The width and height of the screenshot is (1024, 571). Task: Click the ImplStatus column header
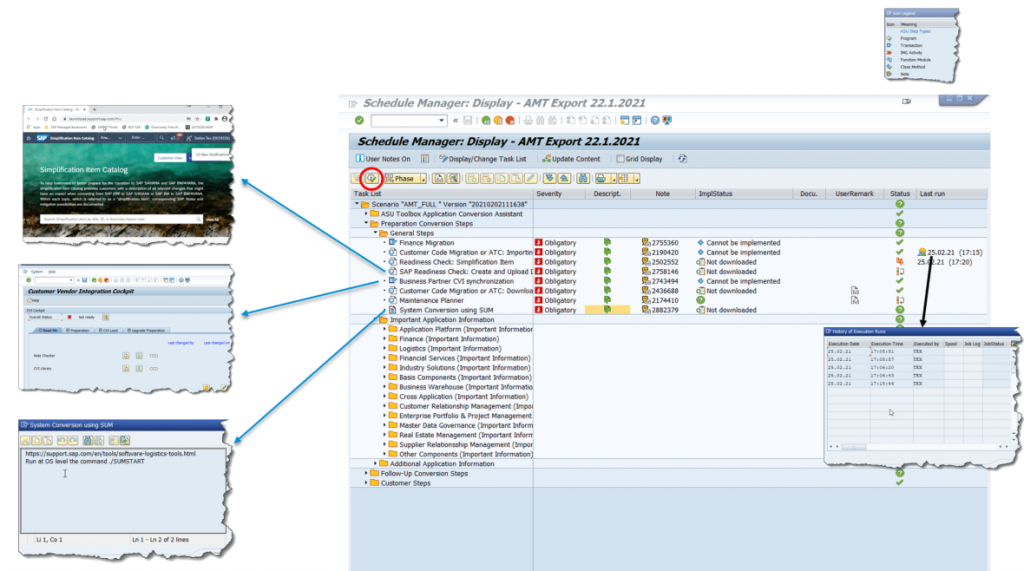[x=716, y=194]
